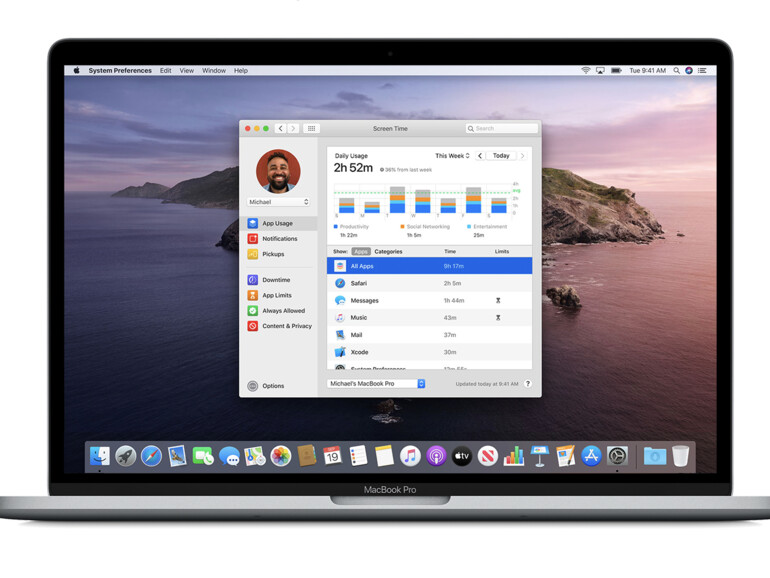Click the Search field in Screen Time
The image size is (770, 578).
(502, 129)
